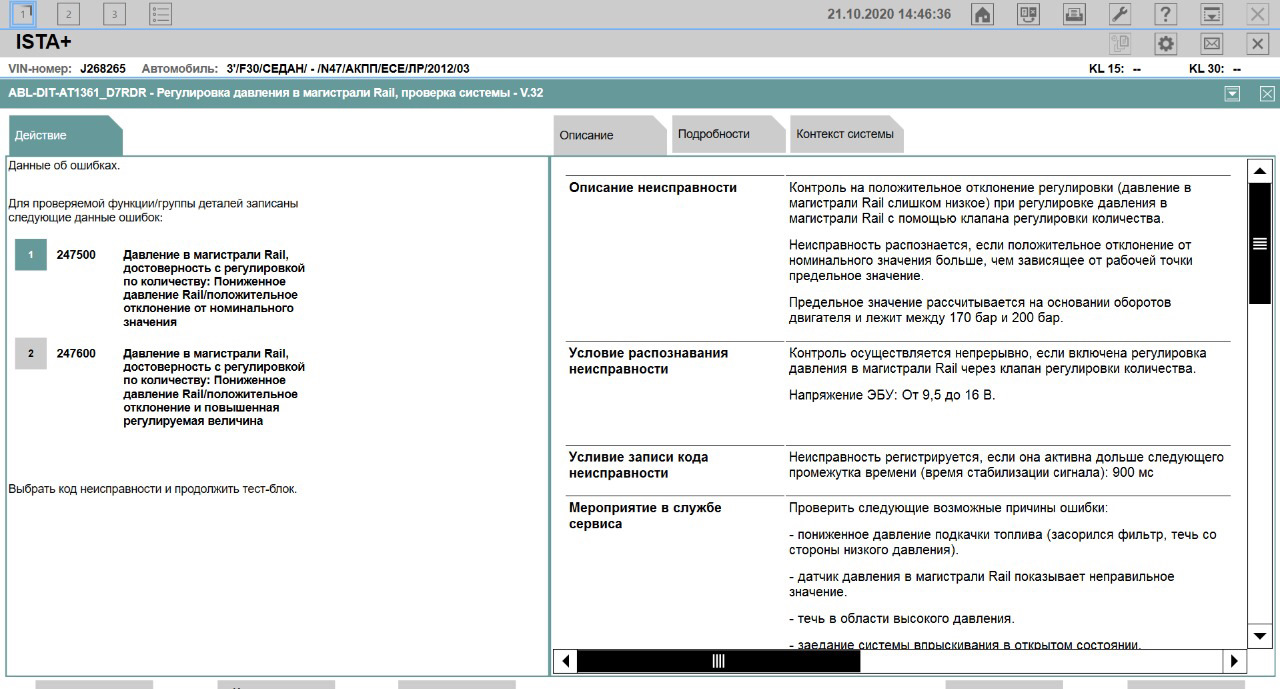This screenshot has height=689, width=1280.
Task: Click the print icon in the top bar
Action: [1074, 14]
